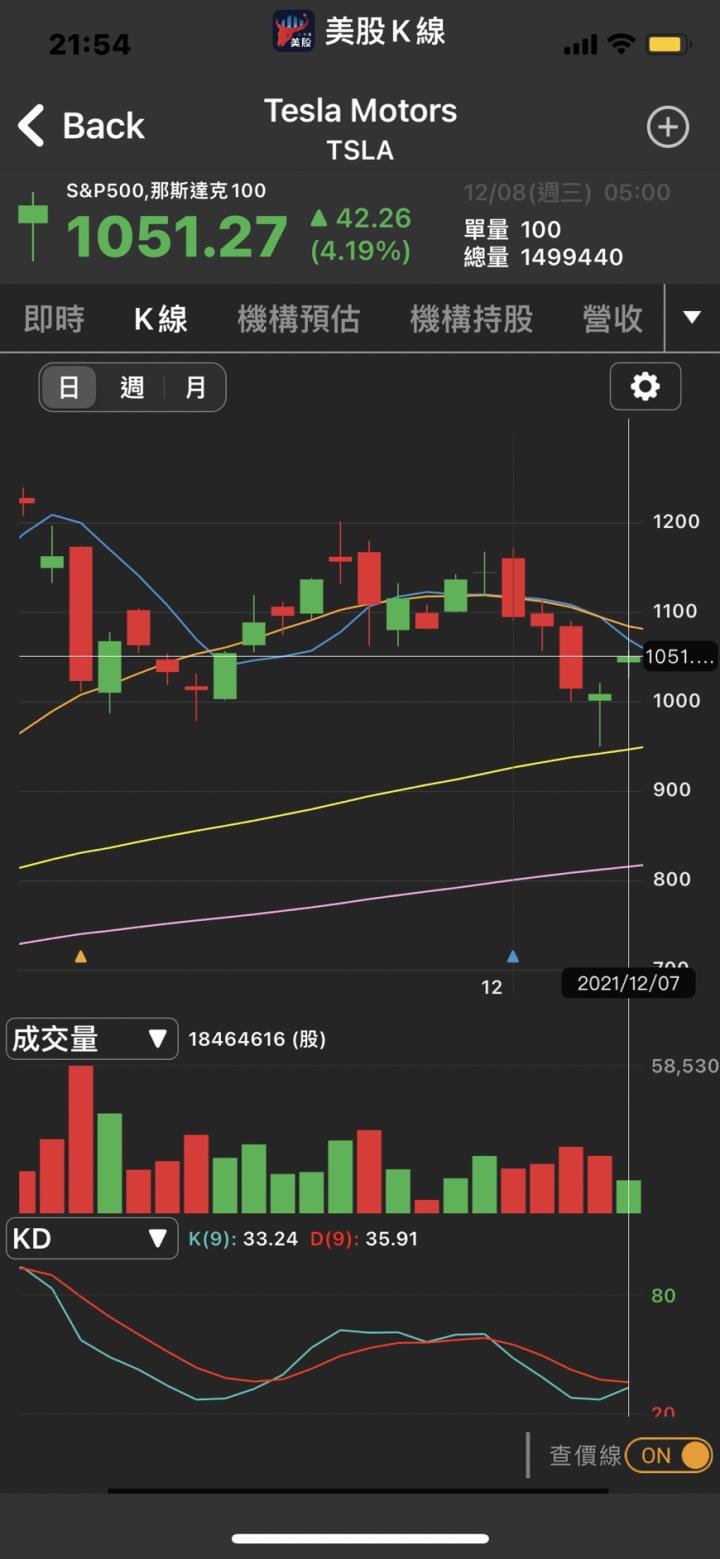Image resolution: width=720 pixels, height=1559 pixels.
Task: Select the 月 monthly interval option
Action: point(195,387)
